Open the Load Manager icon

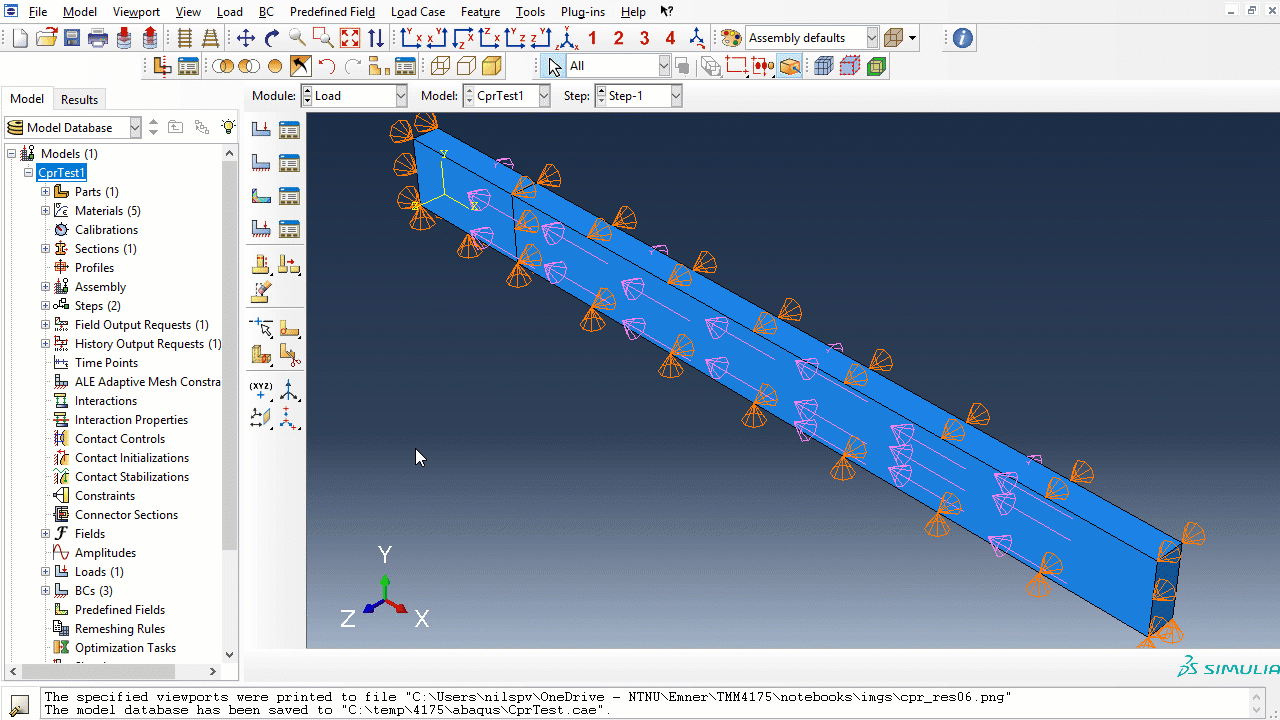[x=290, y=130]
